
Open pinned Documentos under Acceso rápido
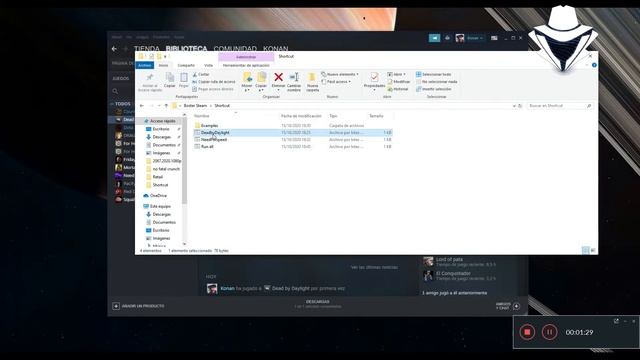(164, 145)
